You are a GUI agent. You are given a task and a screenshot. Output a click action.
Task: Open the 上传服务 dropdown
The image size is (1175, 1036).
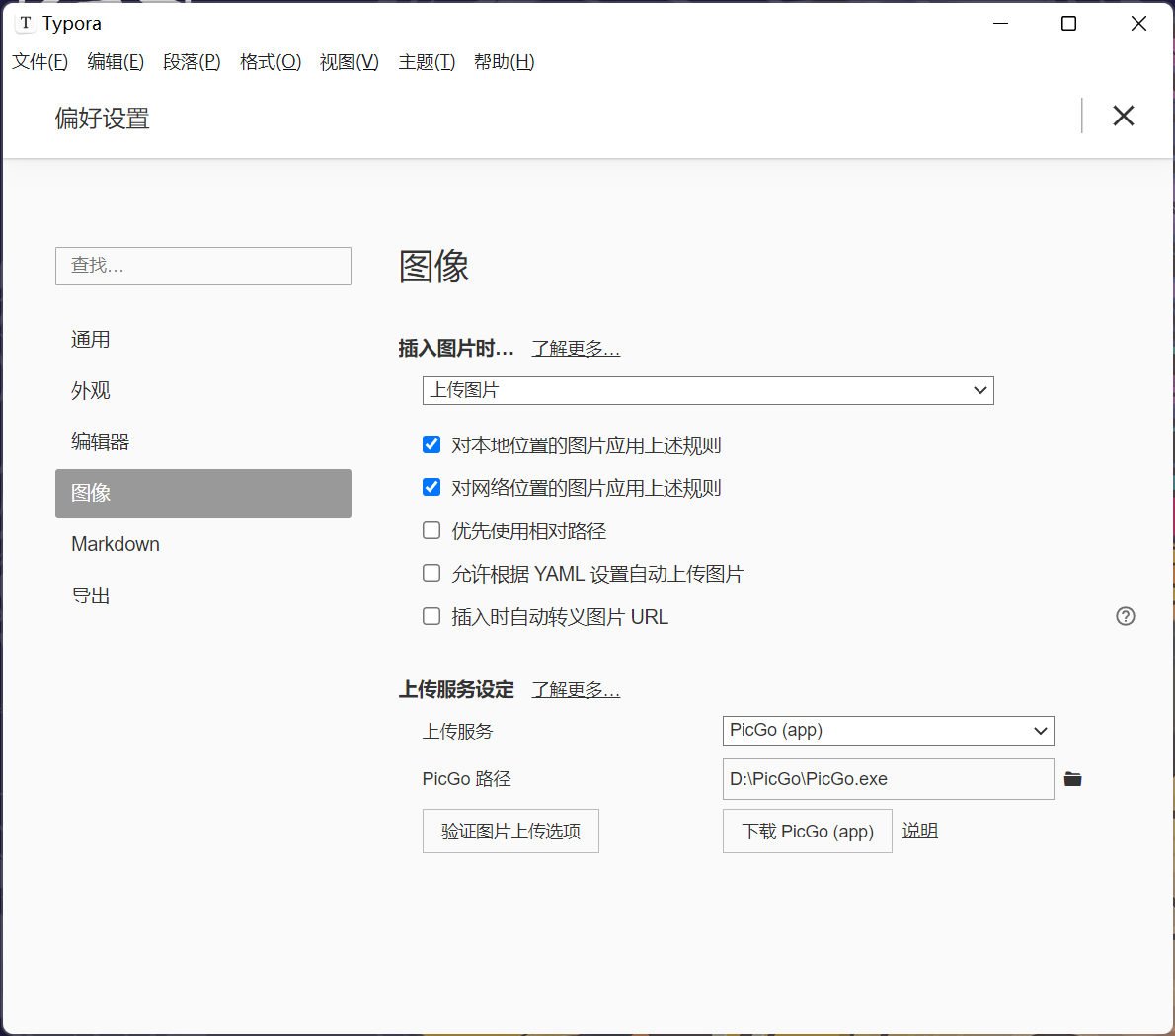pyautogui.click(x=887, y=731)
